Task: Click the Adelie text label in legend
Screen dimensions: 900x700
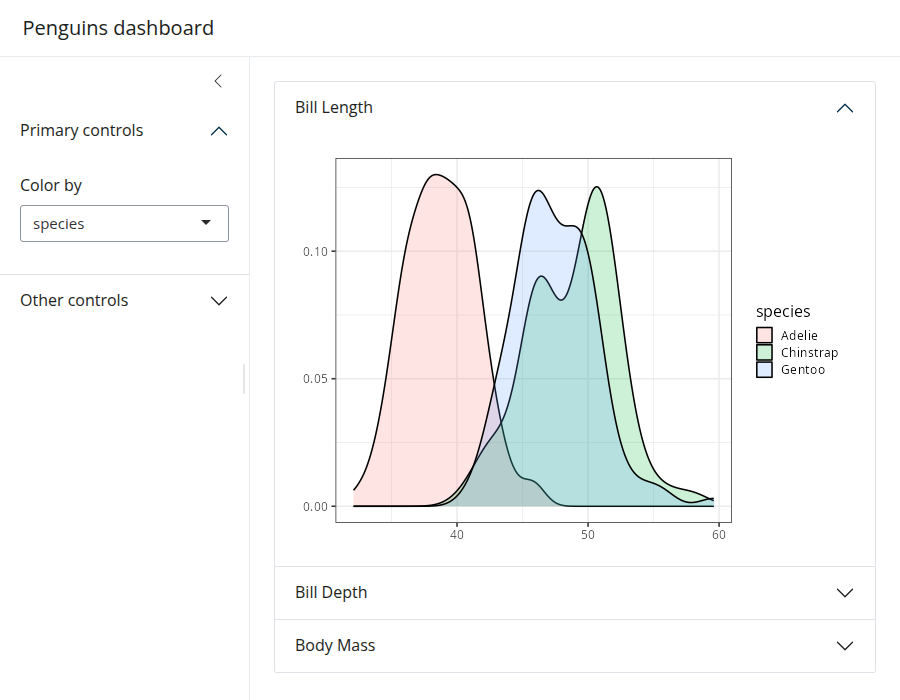Action: [x=799, y=336]
